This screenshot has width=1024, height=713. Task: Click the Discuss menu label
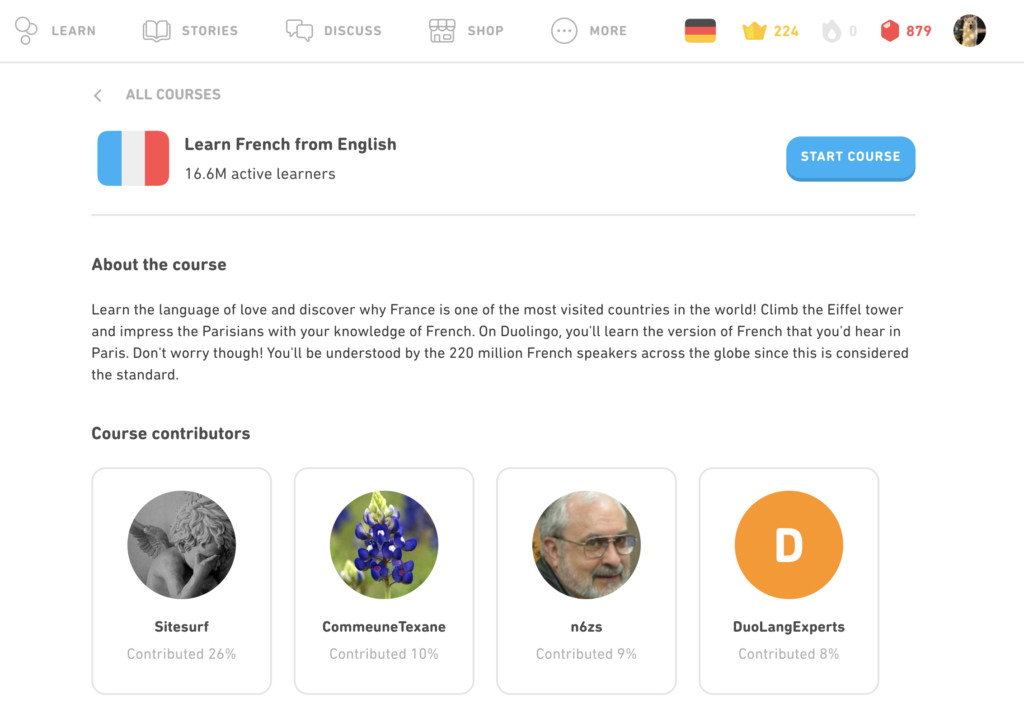click(353, 31)
